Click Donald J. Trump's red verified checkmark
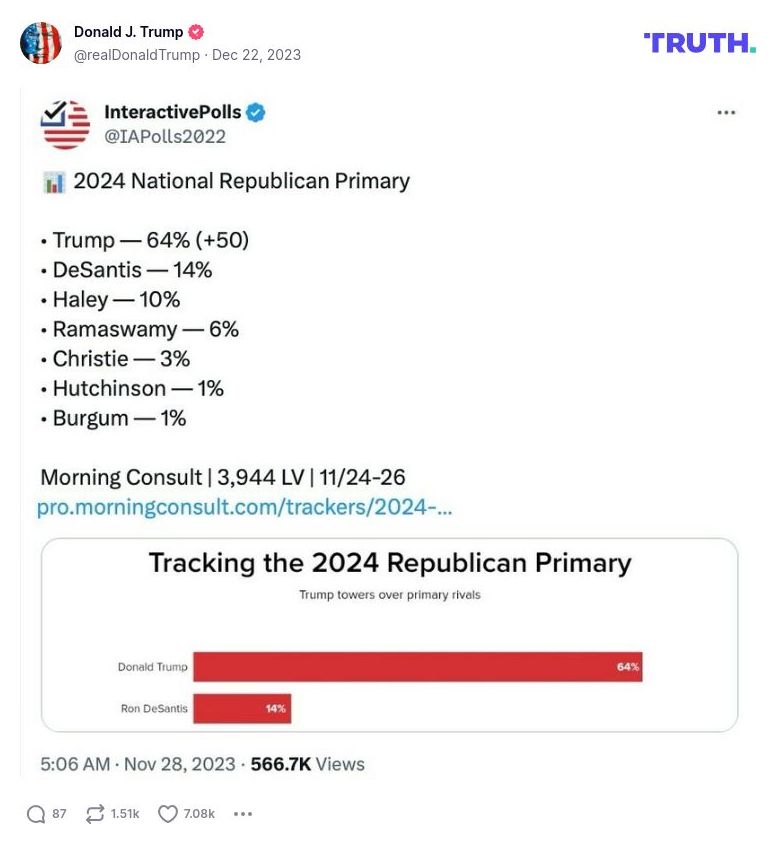777x844 pixels. 194,31
